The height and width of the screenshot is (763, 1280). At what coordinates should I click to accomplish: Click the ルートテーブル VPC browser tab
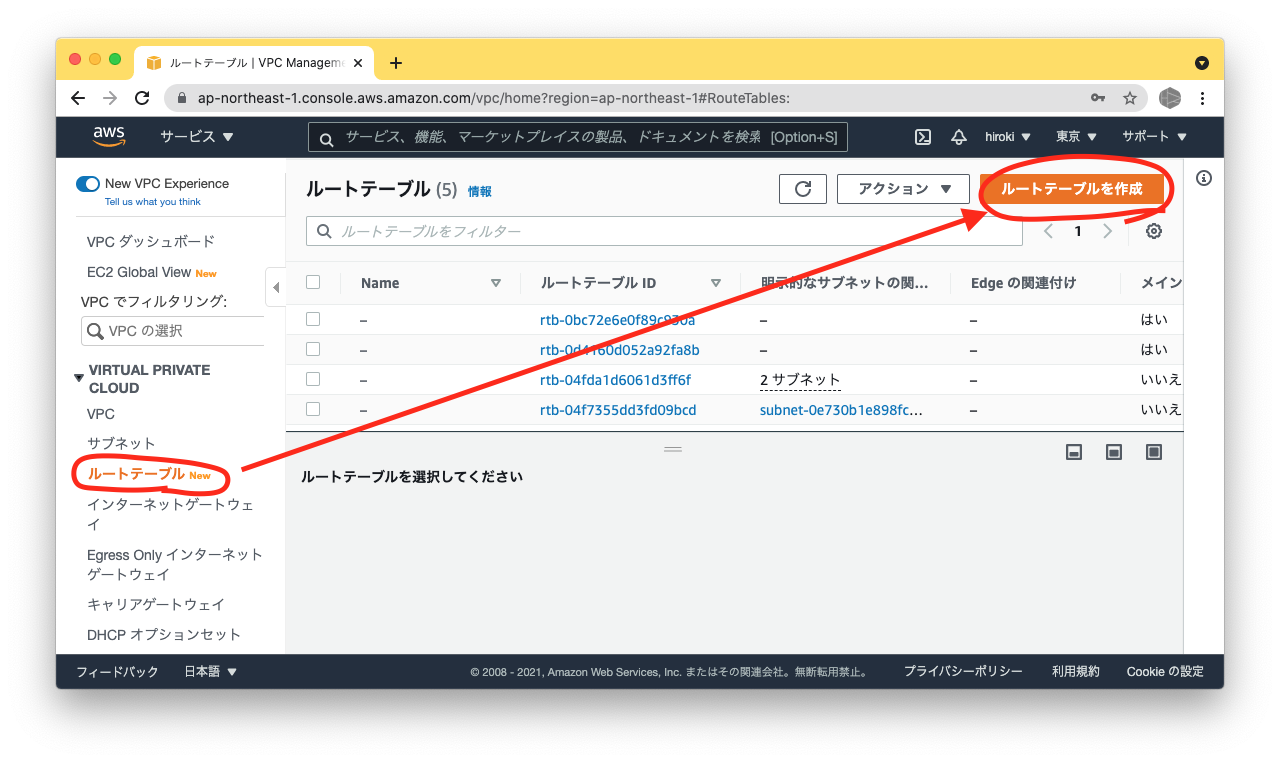250,62
